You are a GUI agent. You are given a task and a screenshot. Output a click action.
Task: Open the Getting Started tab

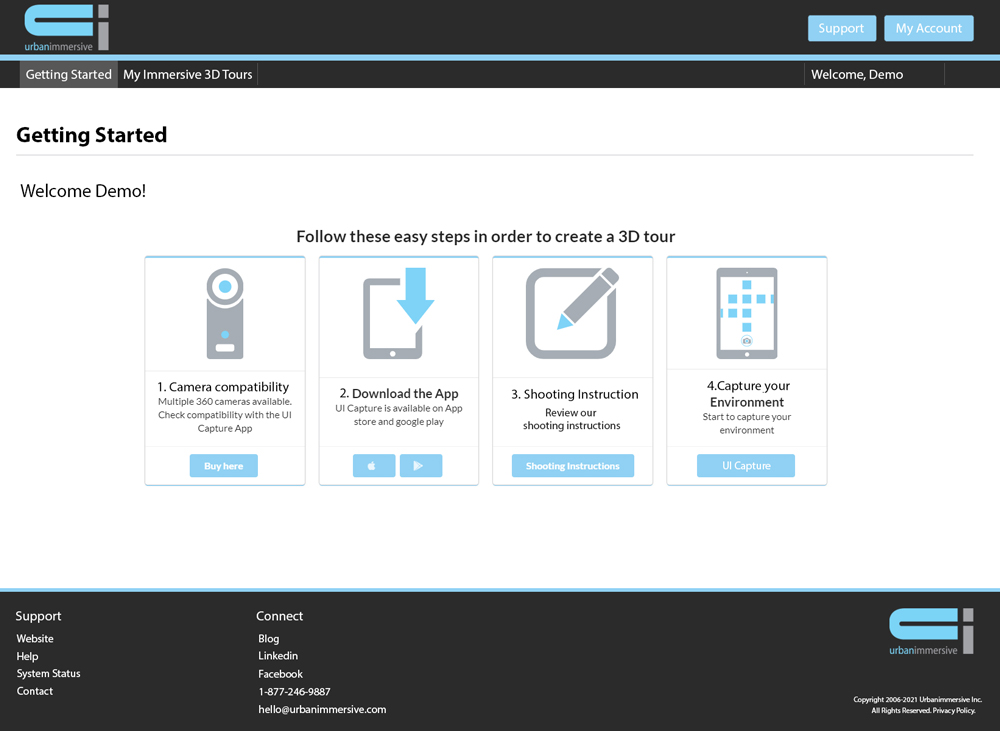coord(69,75)
